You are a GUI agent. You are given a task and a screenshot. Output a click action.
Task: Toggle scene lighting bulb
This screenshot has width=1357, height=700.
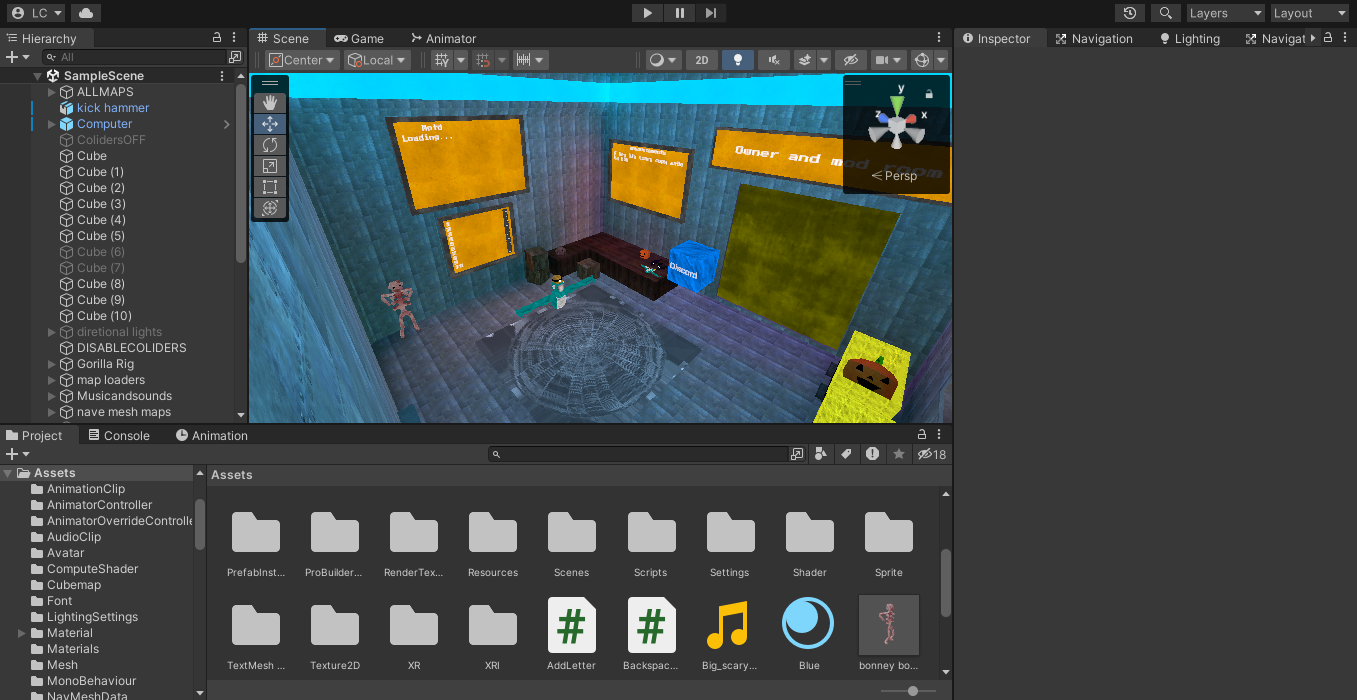[x=738, y=60]
